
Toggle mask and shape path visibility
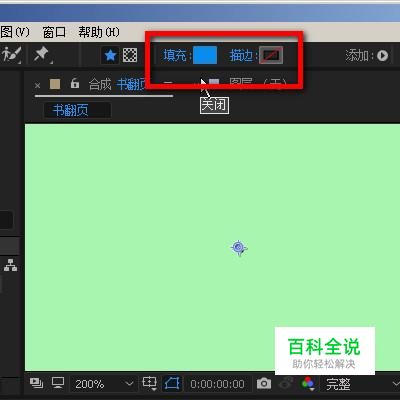click(x=172, y=384)
